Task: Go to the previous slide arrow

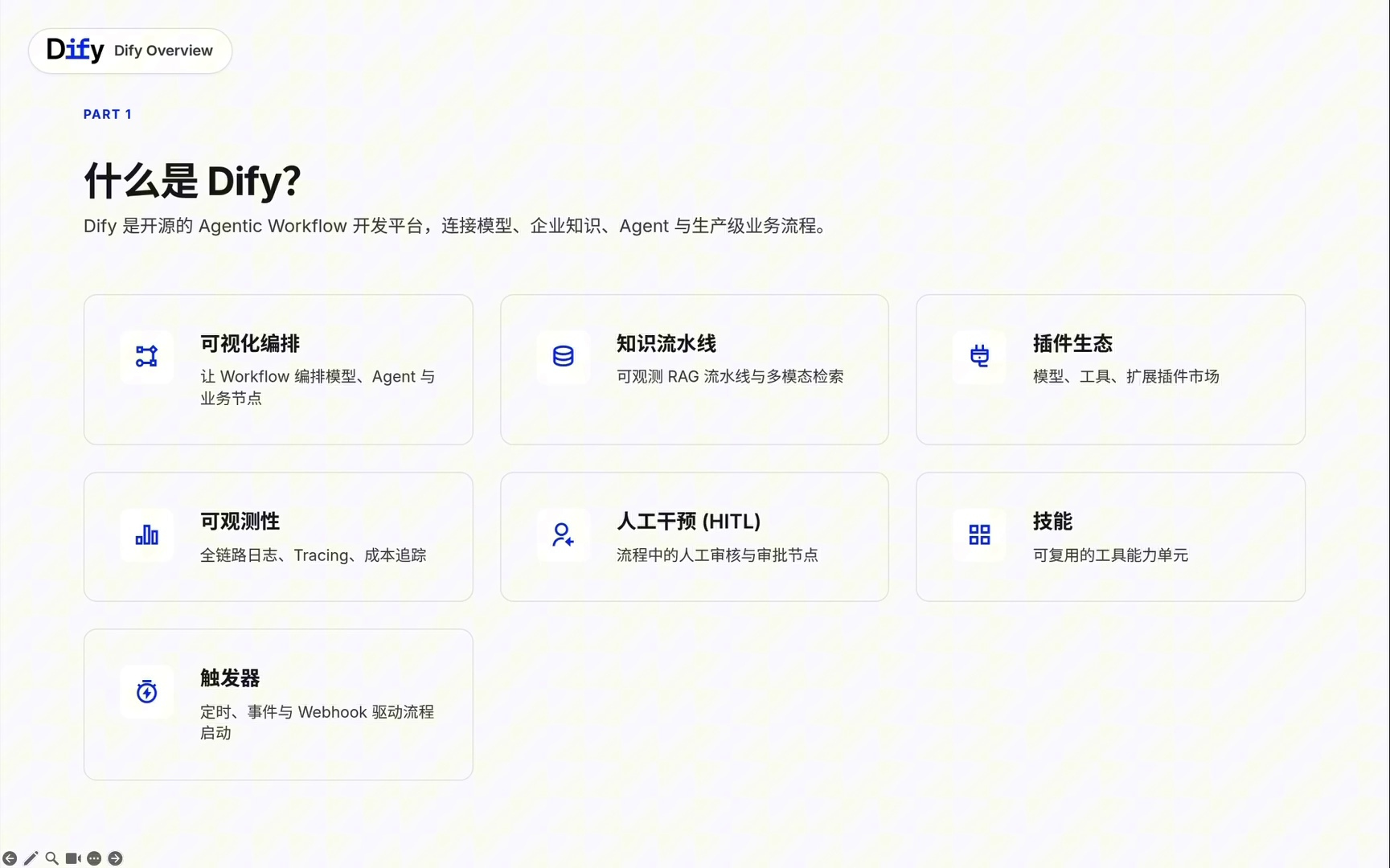Action: tap(10, 858)
